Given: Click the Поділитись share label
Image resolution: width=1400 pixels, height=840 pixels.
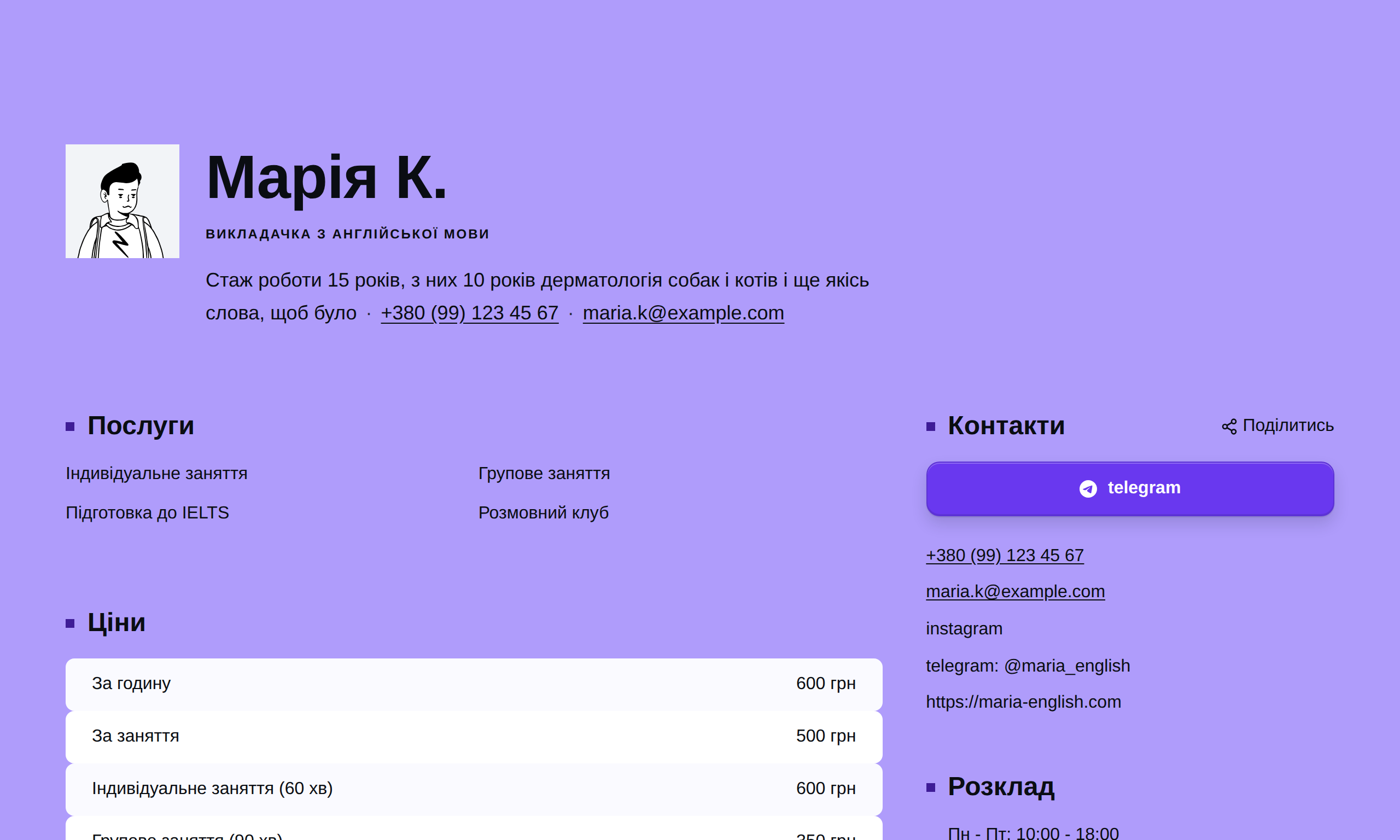Looking at the screenshot, I should pyautogui.click(x=1287, y=425).
